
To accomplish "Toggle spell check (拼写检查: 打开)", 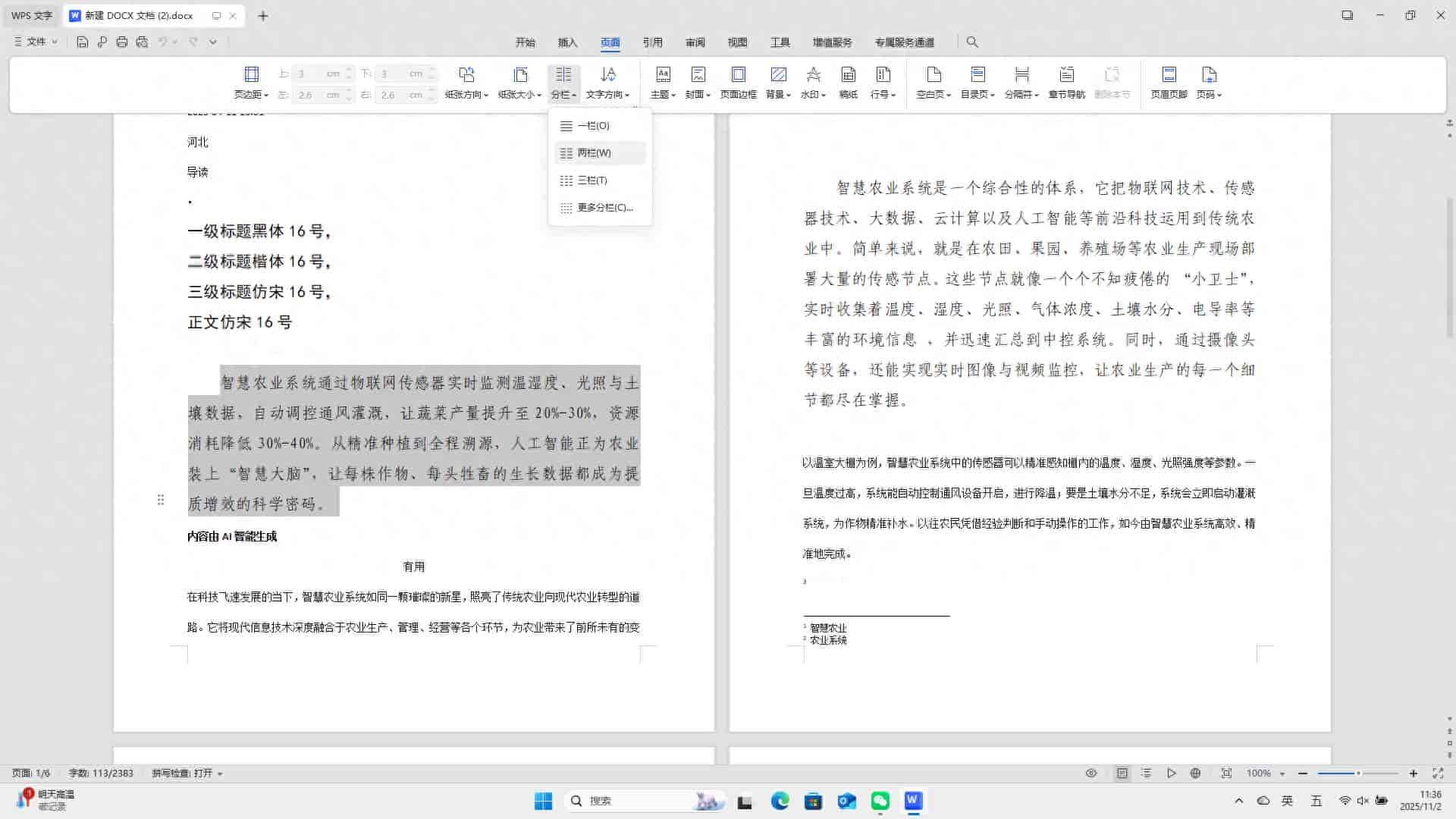I will coord(187,773).
